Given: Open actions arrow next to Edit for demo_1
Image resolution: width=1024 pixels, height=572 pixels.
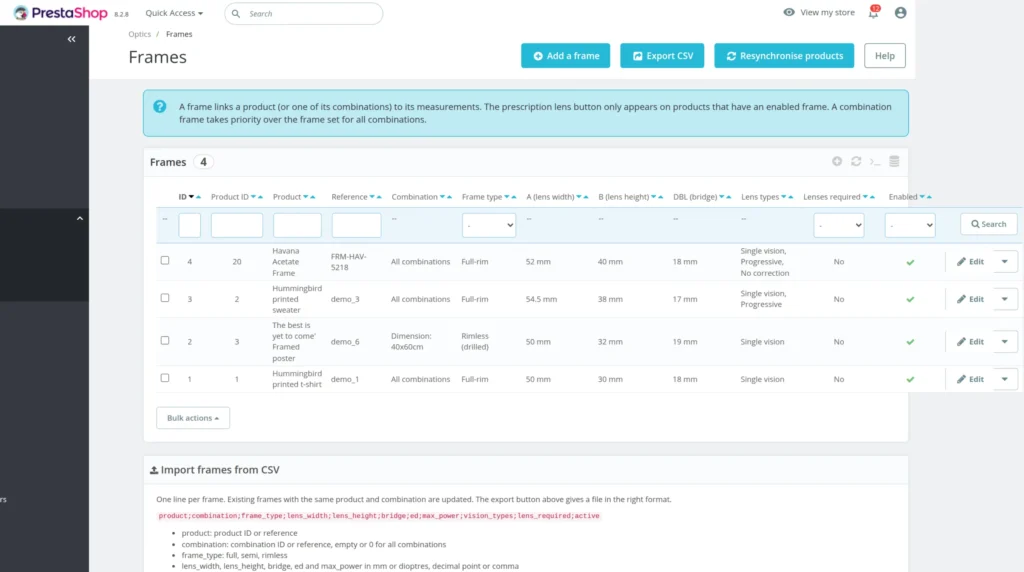Looking at the screenshot, I should point(1004,379).
